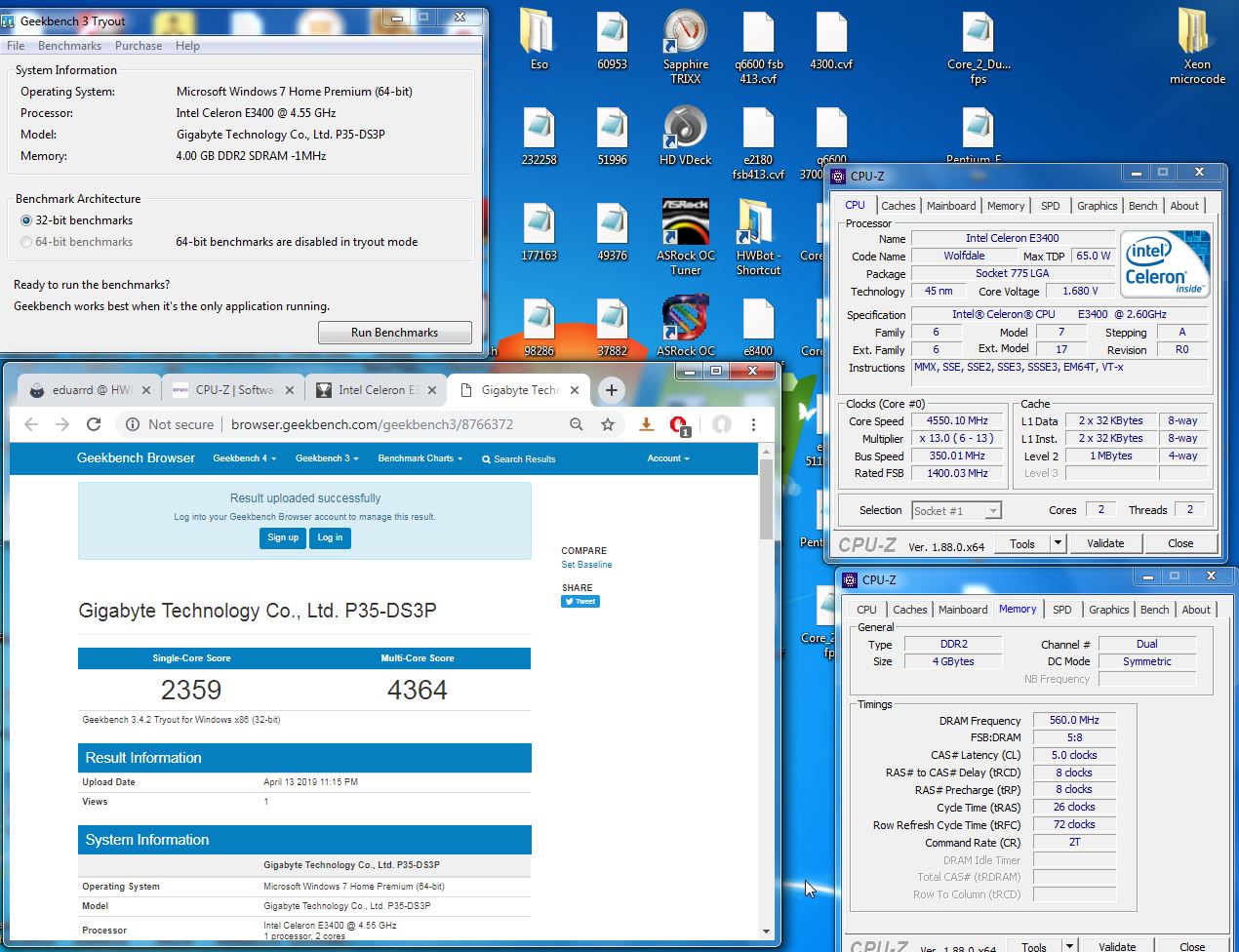The width and height of the screenshot is (1239, 952).
Task: Click Sign up button
Action: point(283,537)
